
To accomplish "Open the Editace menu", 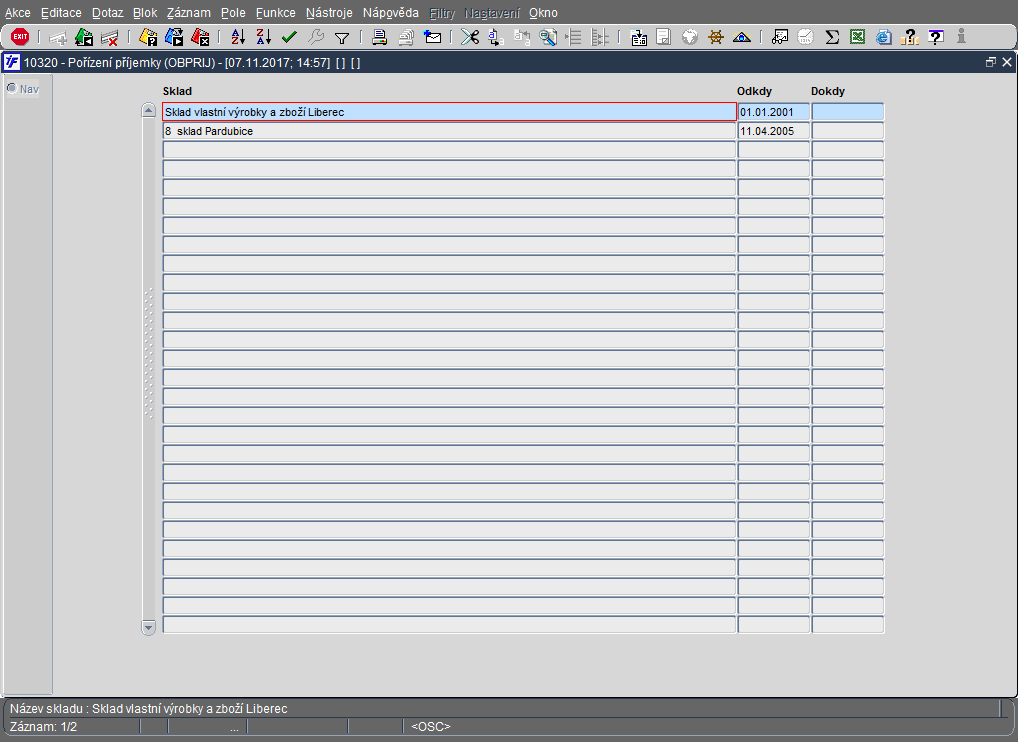I will coord(61,13).
